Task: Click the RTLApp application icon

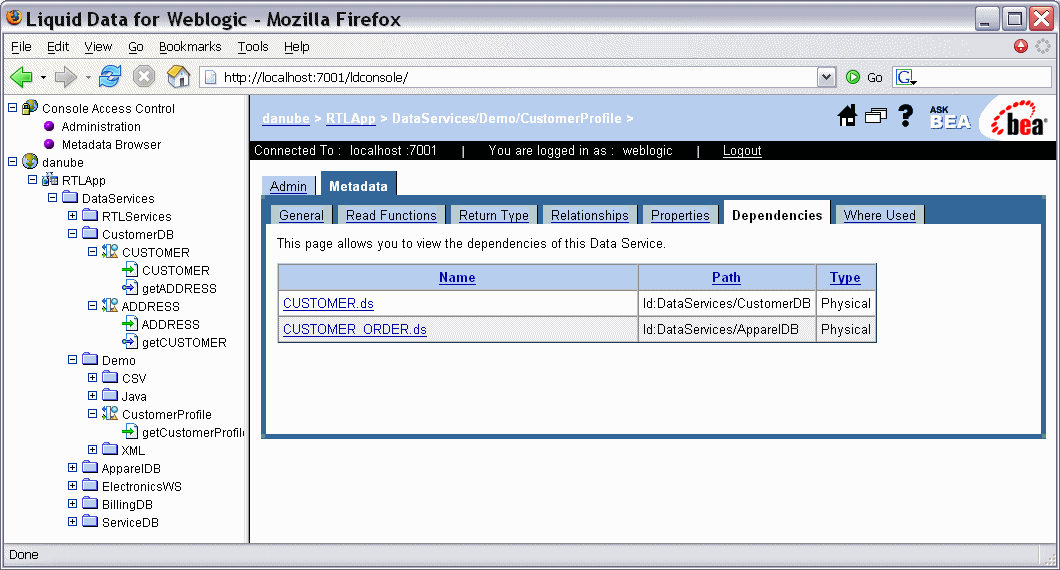Action: click(x=50, y=180)
